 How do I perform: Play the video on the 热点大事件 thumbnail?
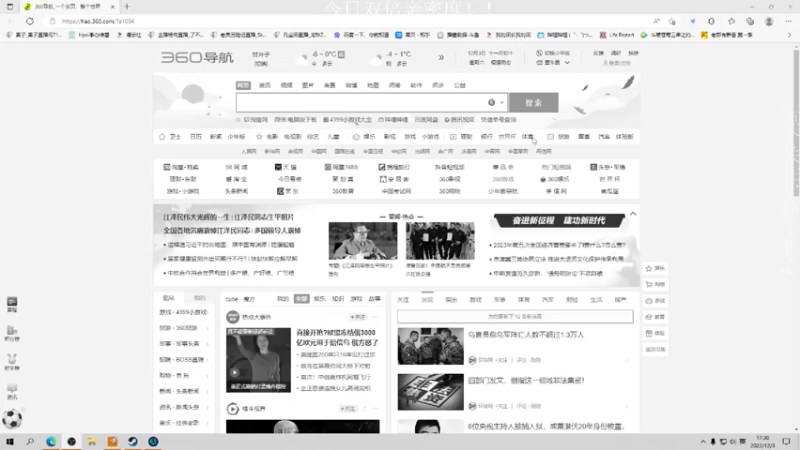(235, 372)
